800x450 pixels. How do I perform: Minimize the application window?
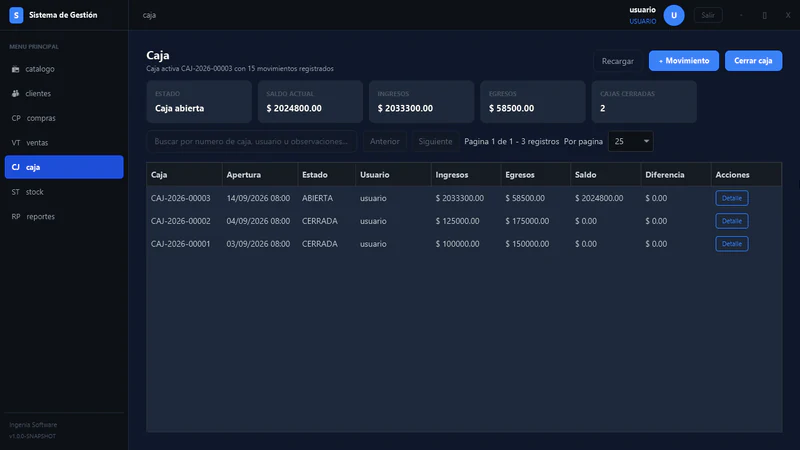click(741, 15)
